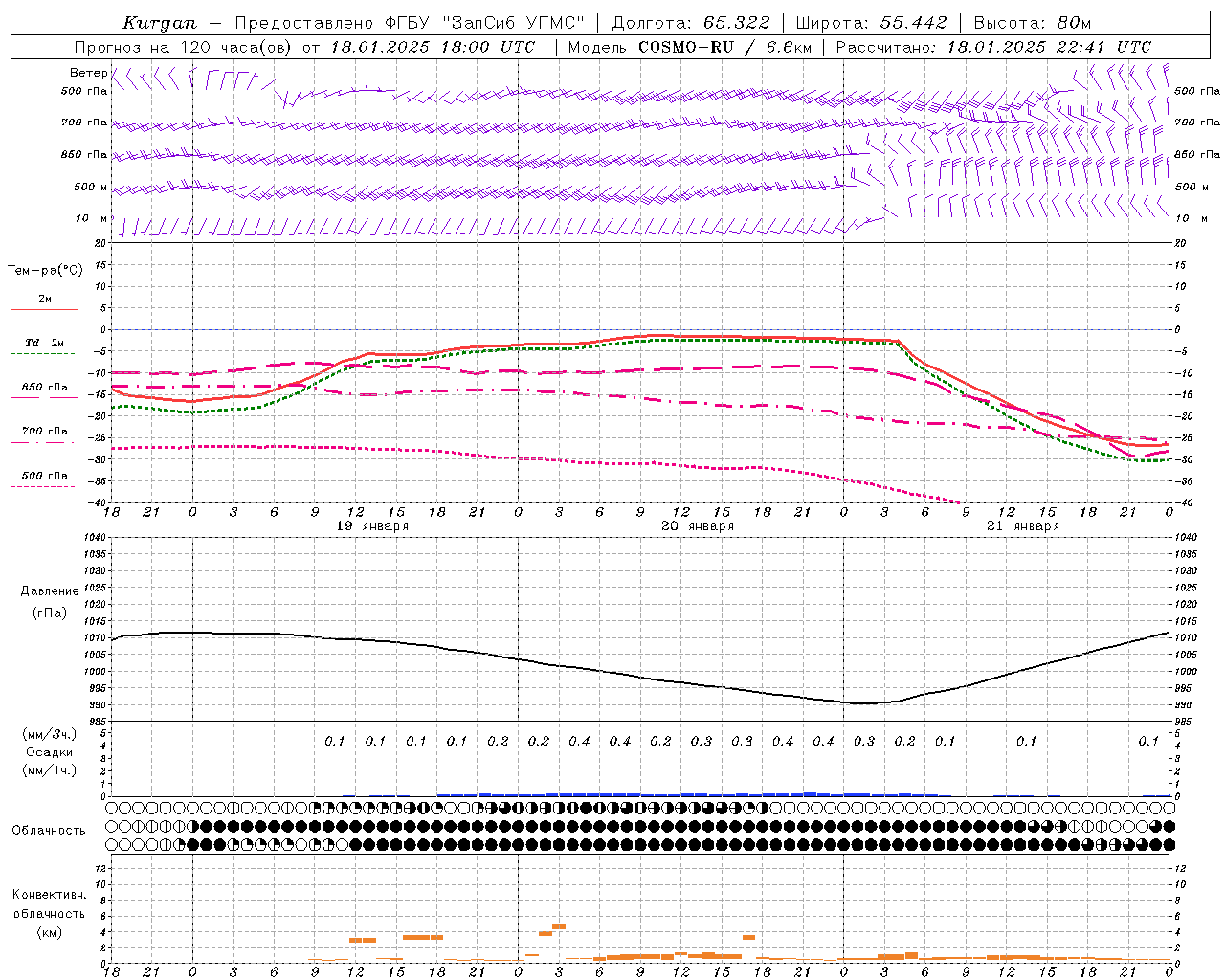Screen dimensions: 1225x980
Task: Click the 21 января date label
Action: [x=1023, y=526]
